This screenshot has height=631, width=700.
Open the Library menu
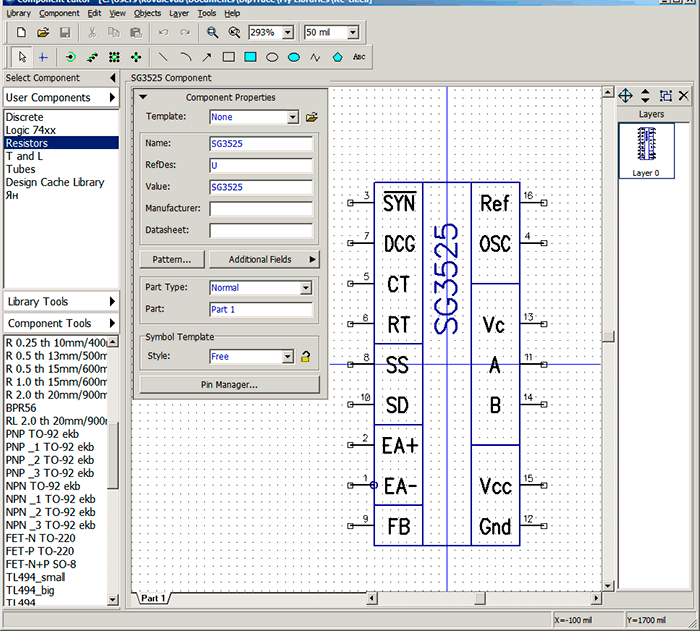click(x=18, y=13)
